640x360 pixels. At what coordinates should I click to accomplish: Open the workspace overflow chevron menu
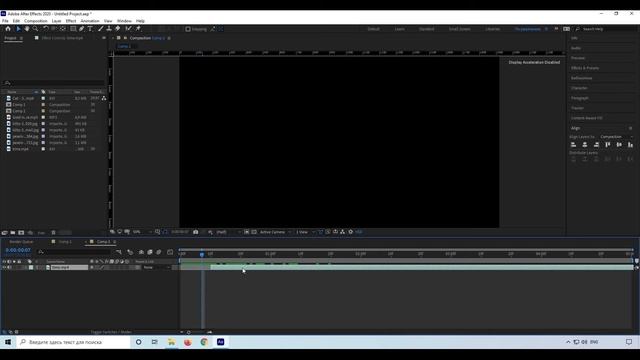(556, 29)
